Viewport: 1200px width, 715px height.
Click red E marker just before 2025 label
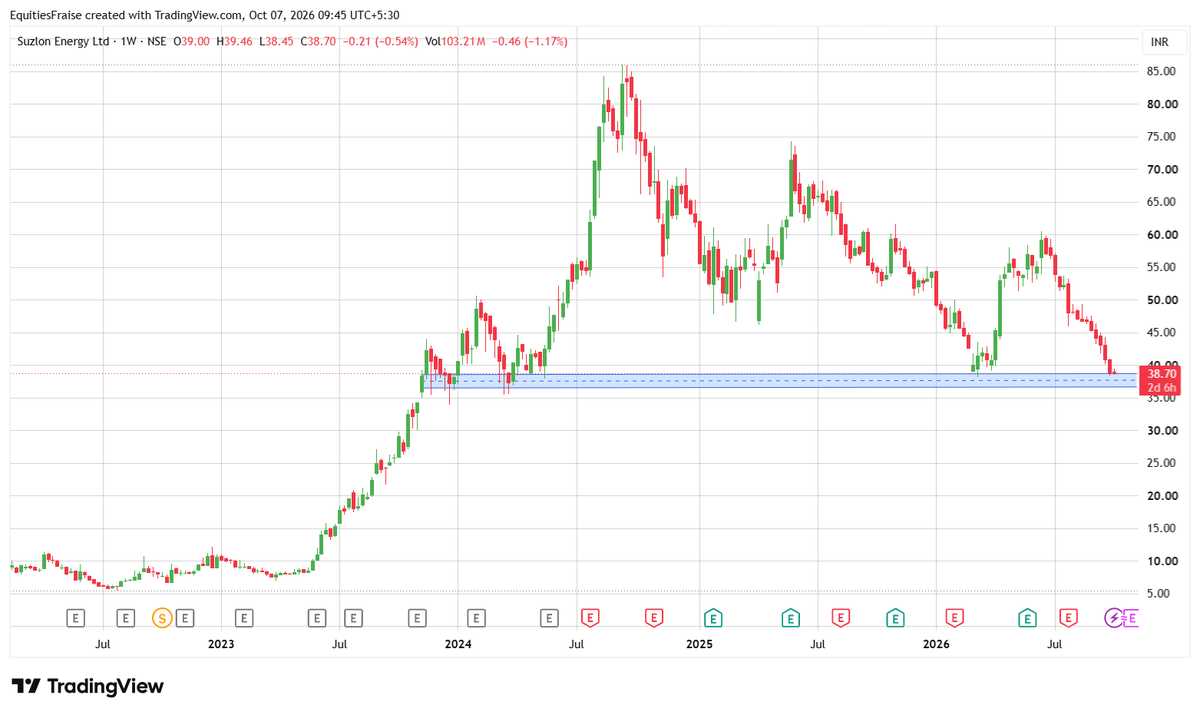click(654, 618)
